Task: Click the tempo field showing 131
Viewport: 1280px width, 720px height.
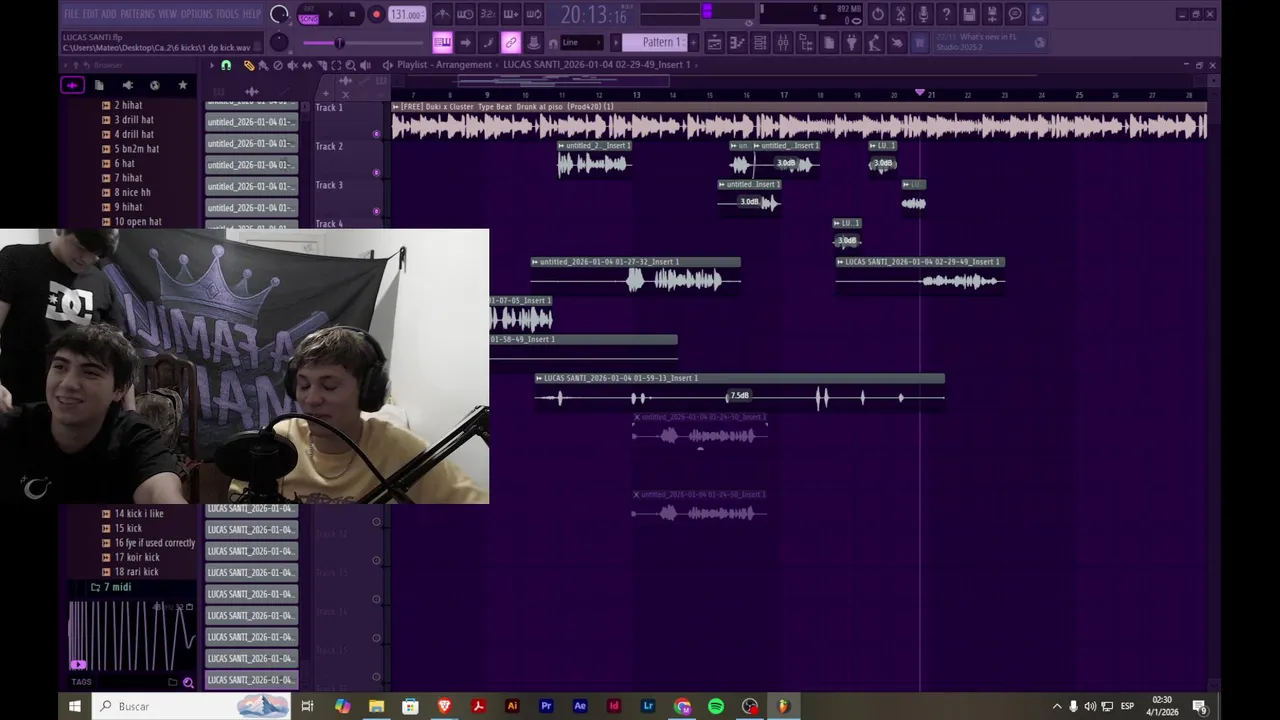Action: pos(407,15)
